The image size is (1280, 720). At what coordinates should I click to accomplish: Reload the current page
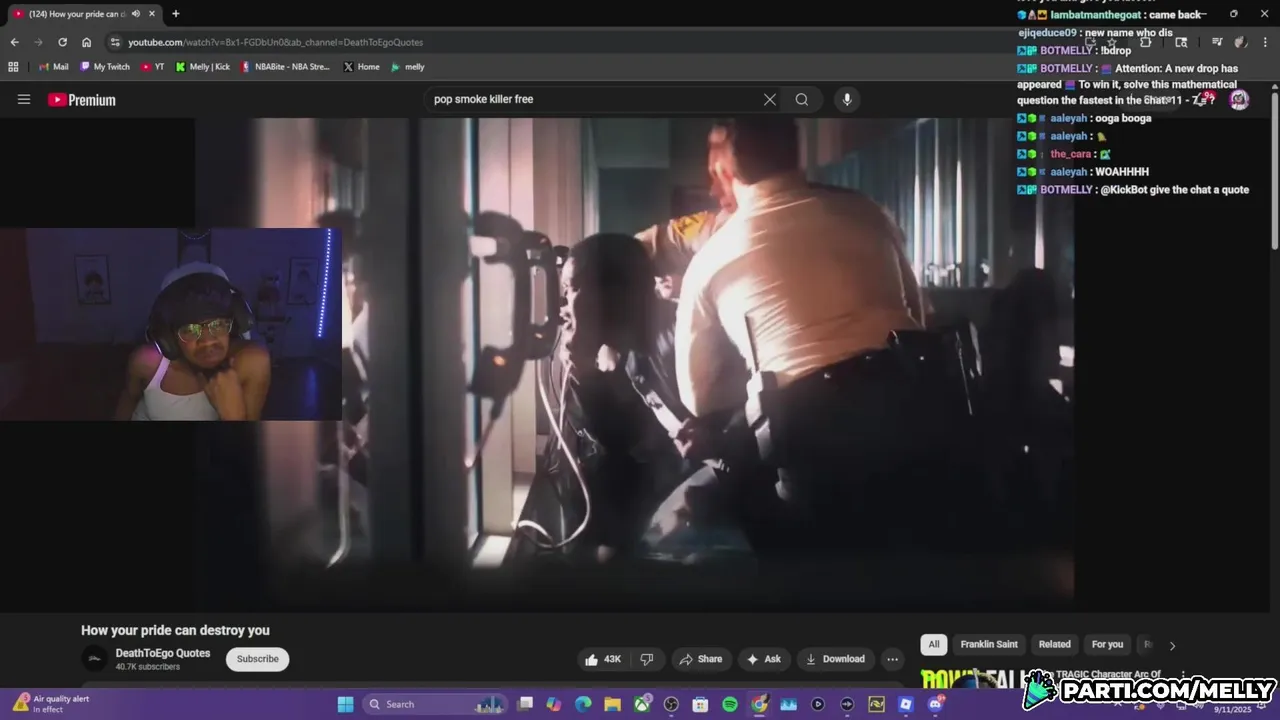coord(62,42)
